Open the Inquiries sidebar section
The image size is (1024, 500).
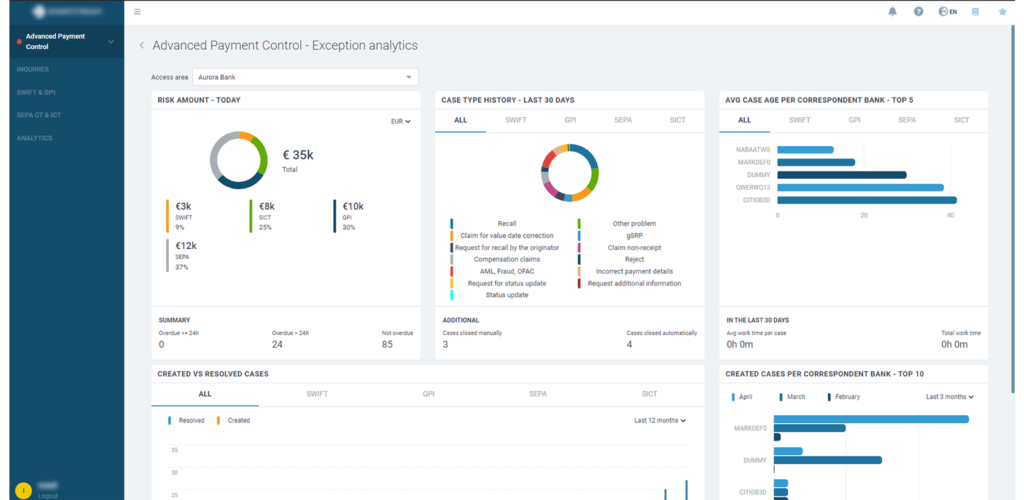33,69
